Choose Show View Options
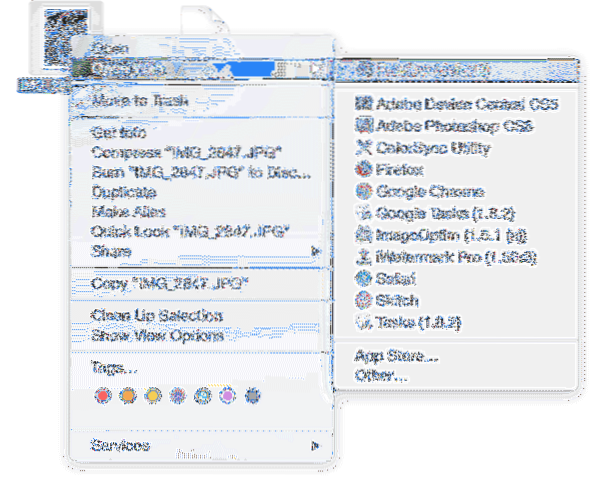This screenshot has height=489, width=598. [x=158, y=336]
